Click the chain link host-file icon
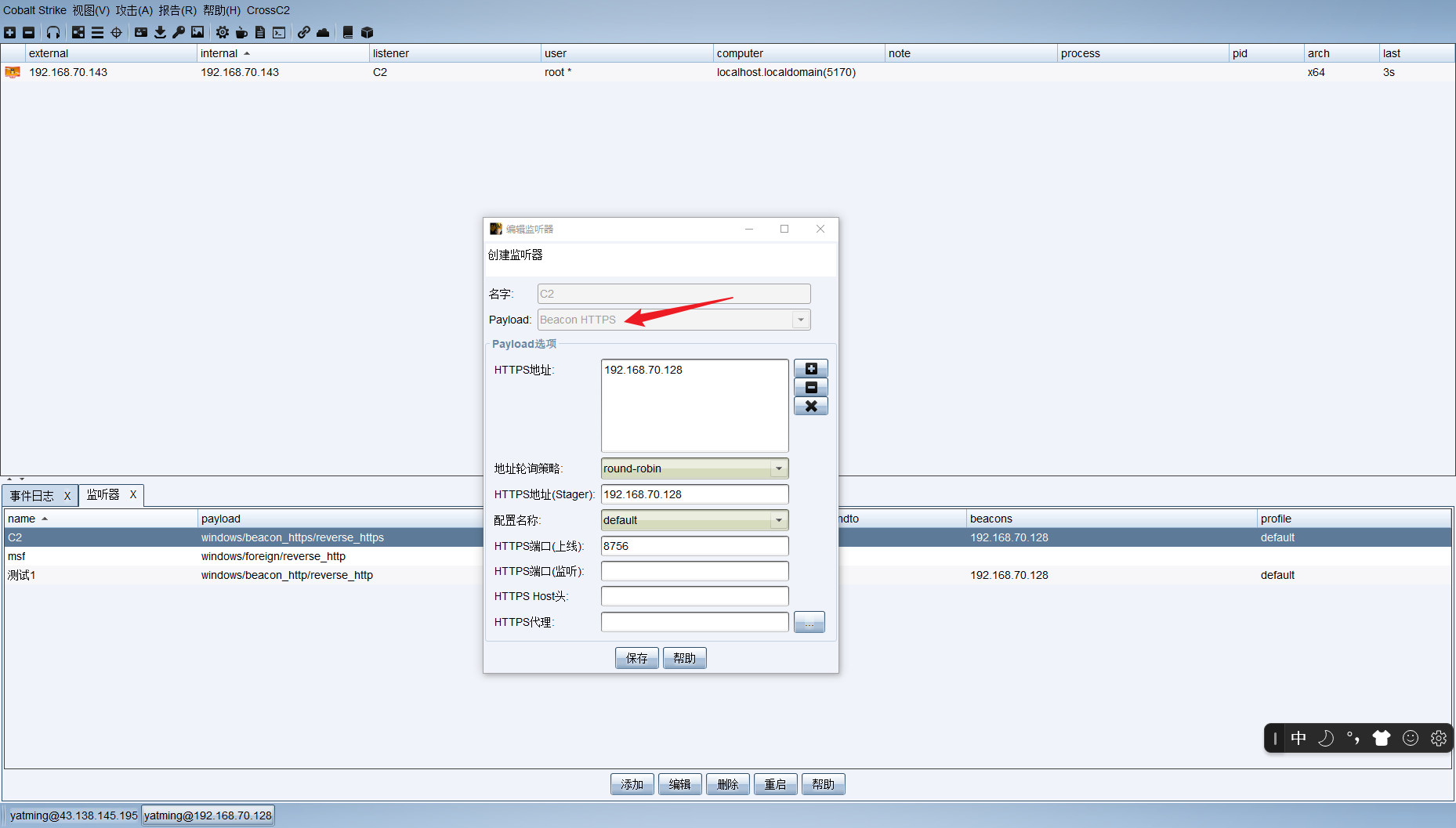 (x=304, y=32)
